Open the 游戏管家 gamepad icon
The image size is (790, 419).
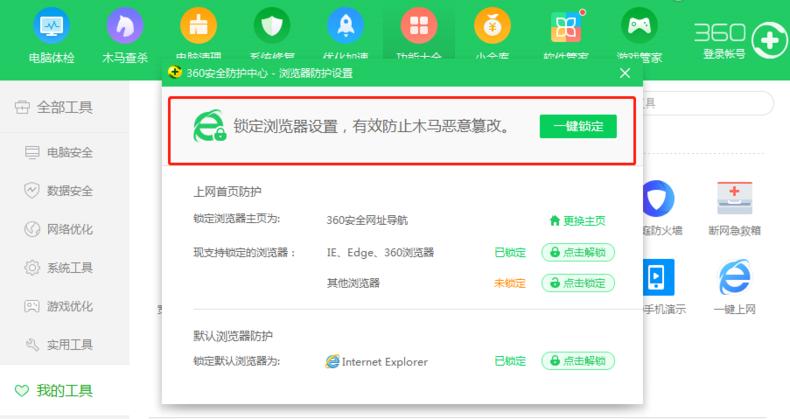coord(639,25)
